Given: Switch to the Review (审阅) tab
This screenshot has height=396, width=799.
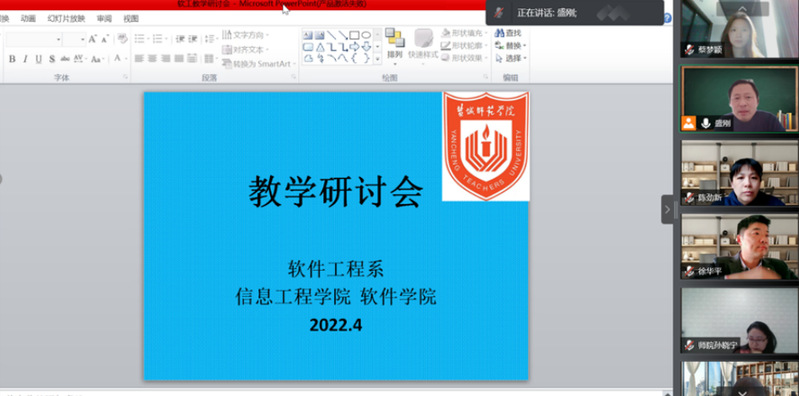Looking at the screenshot, I should coord(104,19).
